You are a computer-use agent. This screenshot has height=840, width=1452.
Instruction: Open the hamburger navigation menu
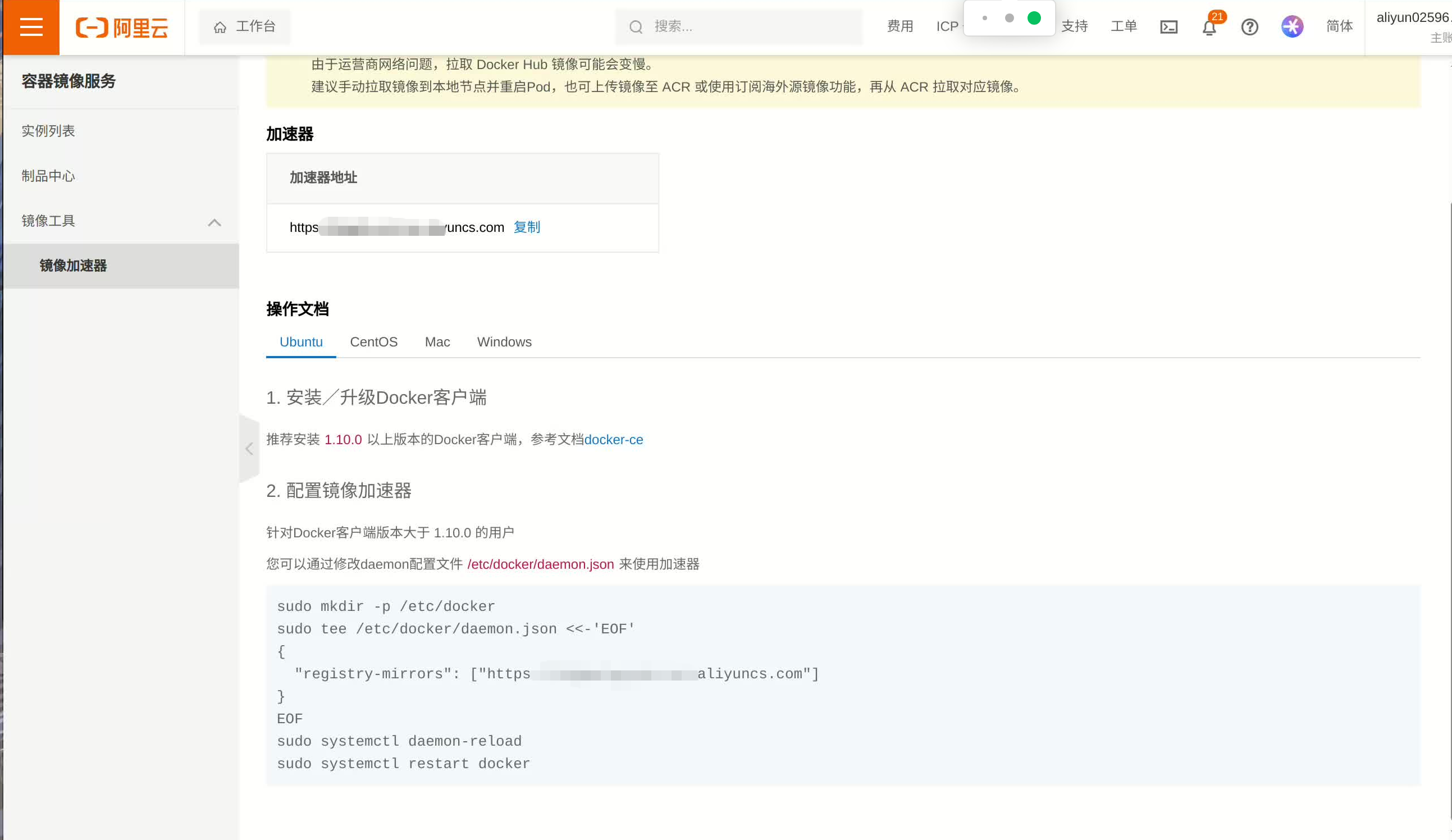31,27
